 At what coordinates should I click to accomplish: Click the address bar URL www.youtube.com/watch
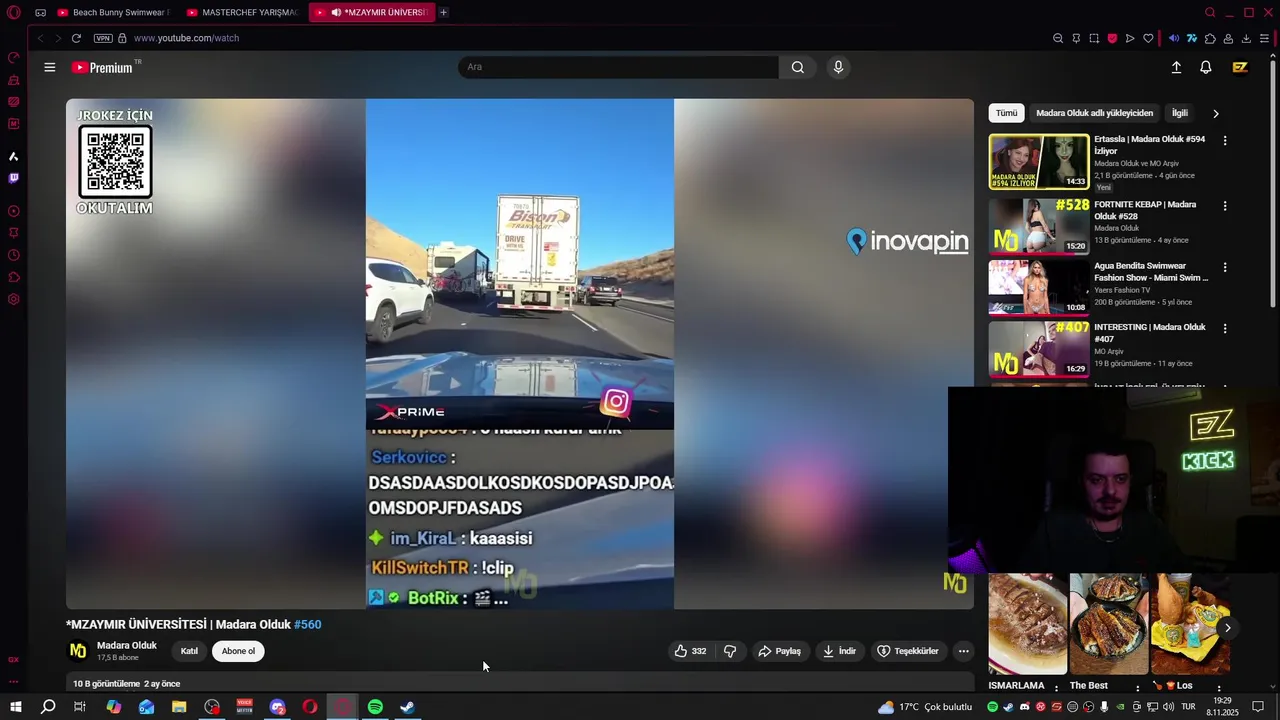coord(186,38)
